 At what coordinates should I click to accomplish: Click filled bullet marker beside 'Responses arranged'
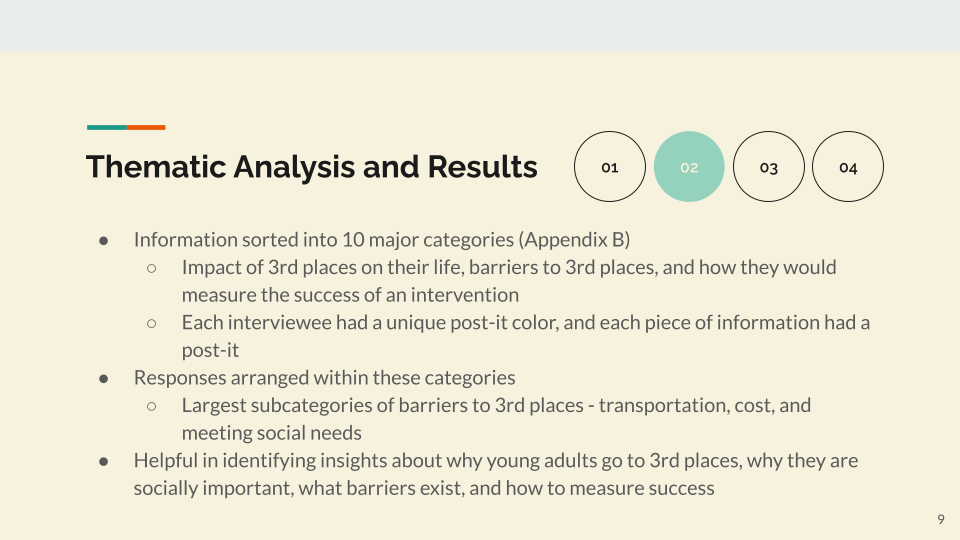103,379
